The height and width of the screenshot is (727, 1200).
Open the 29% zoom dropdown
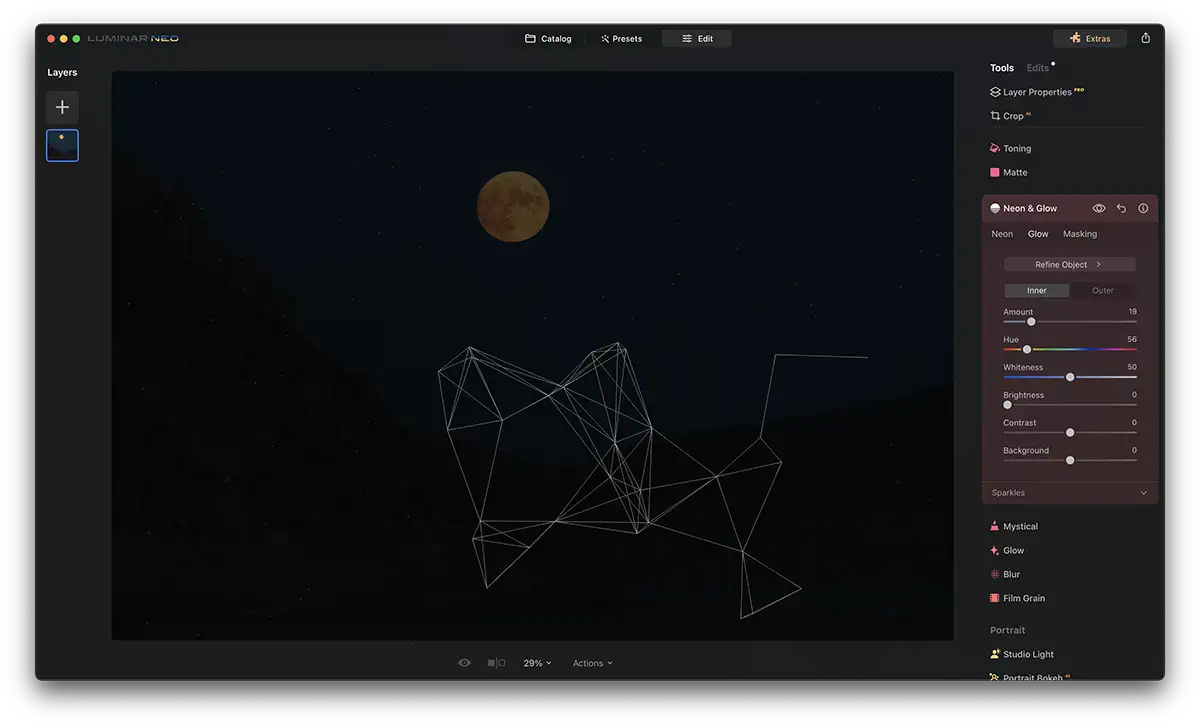point(538,663)
